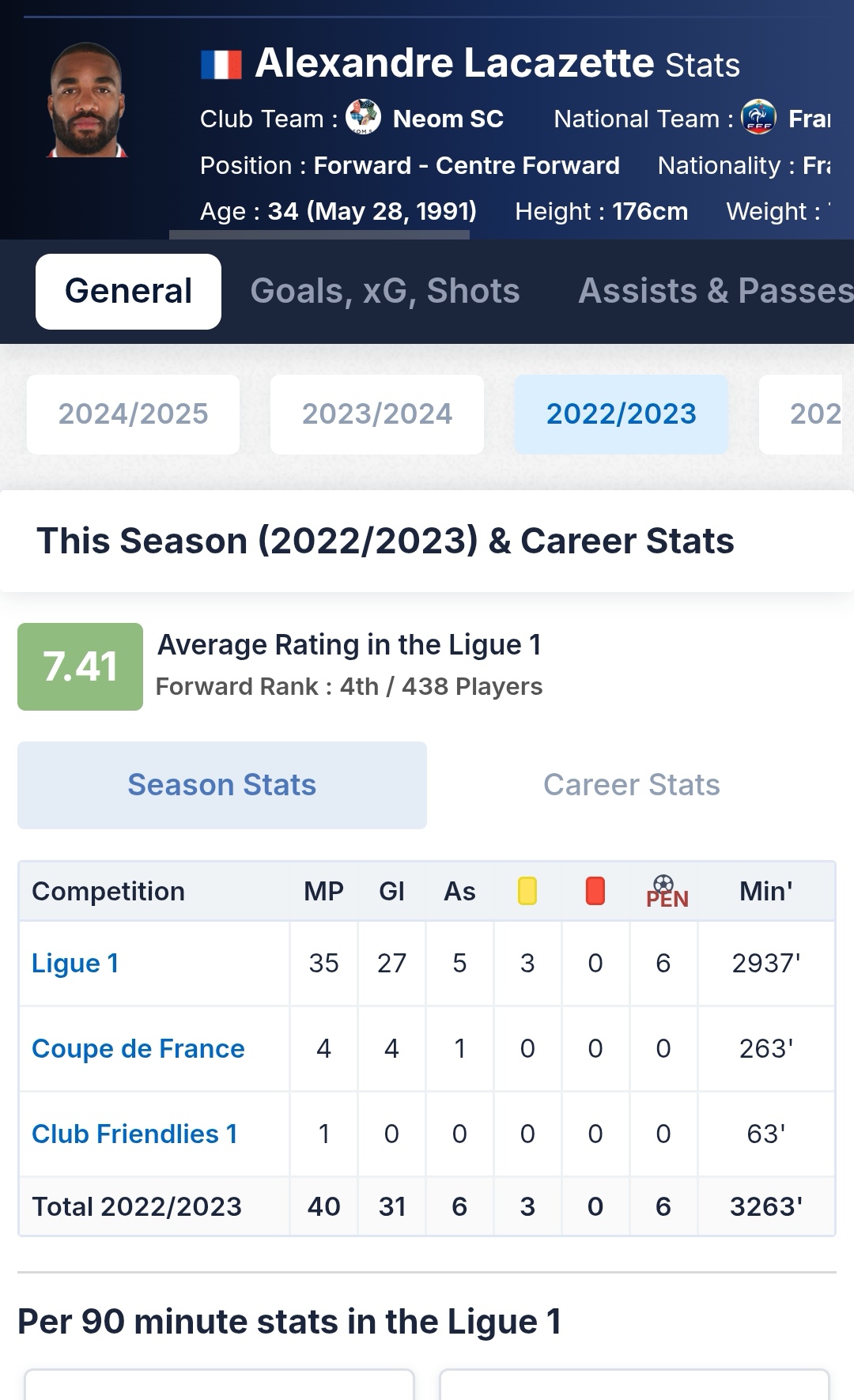Choose the 2022/2023 season button
The width and height of the screenshot is (854, 1400).
click(x=622, y=414)
